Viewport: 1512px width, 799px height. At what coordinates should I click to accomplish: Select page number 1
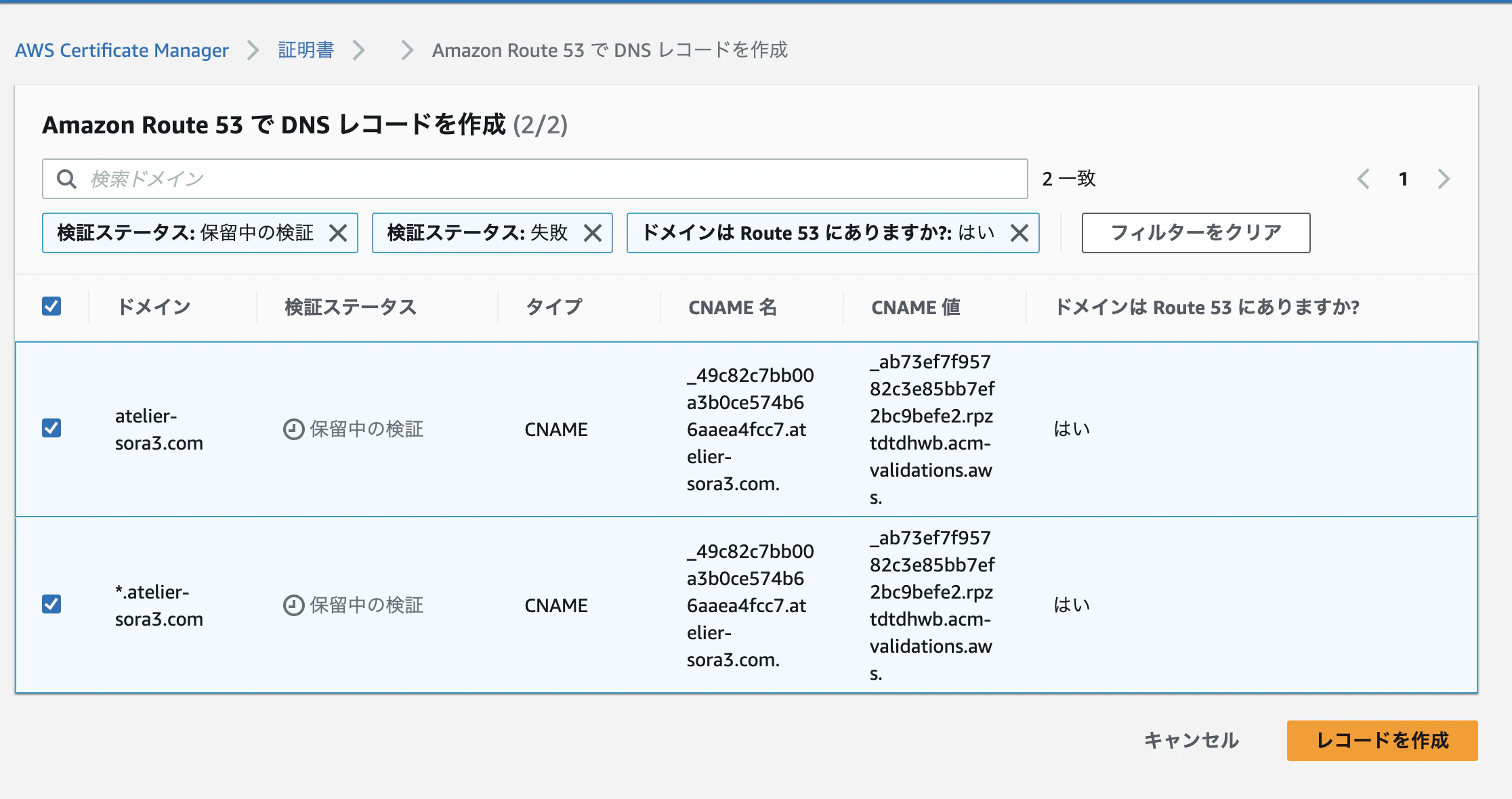(x=1404, y=179)
